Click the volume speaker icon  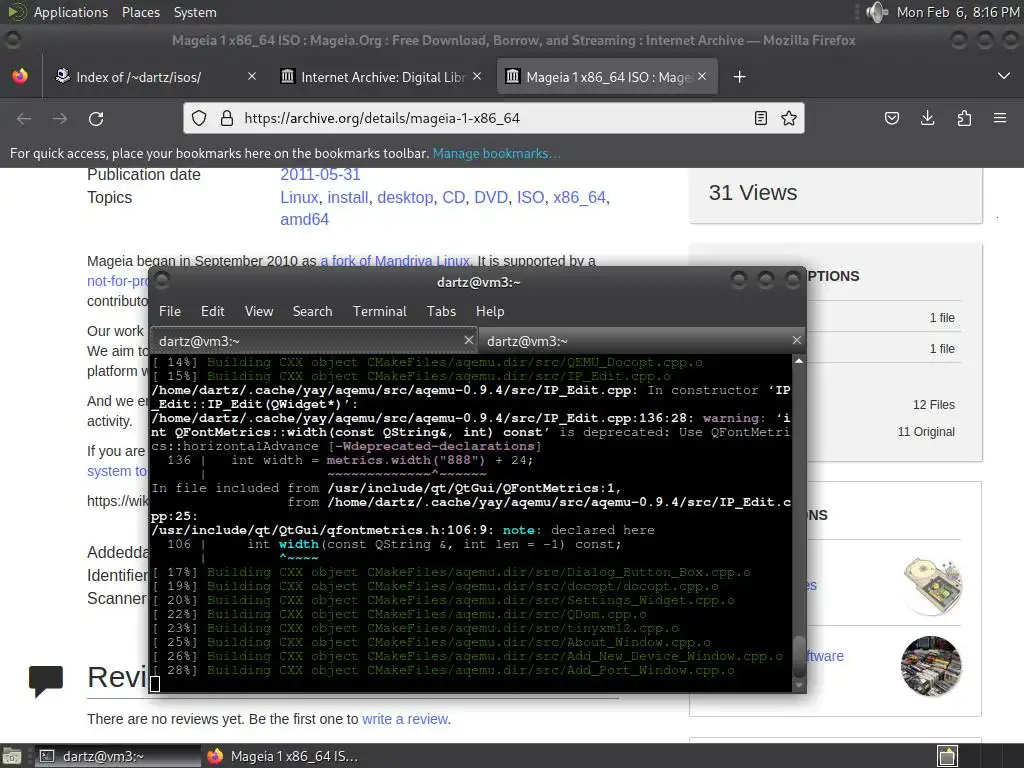pos(876,12)
